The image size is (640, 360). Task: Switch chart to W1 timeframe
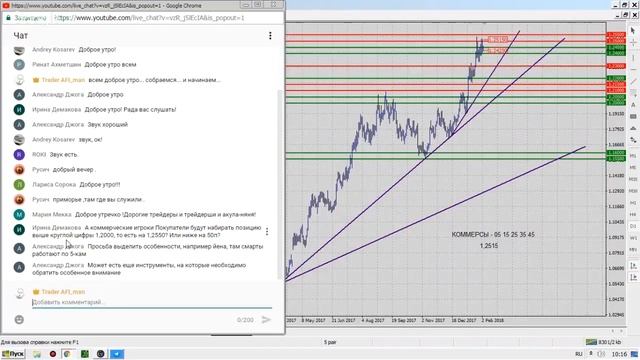[x=633, y=238]
